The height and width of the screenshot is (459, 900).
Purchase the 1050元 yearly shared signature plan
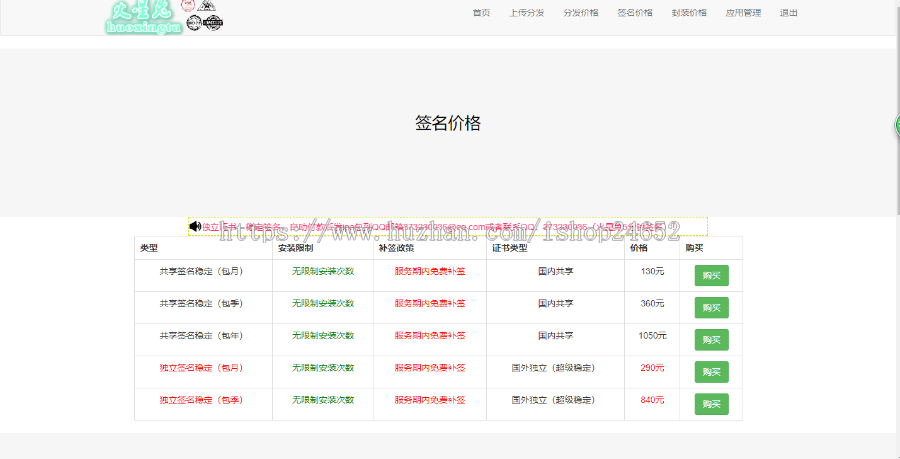pyautogui.click(x=711, y=339)
